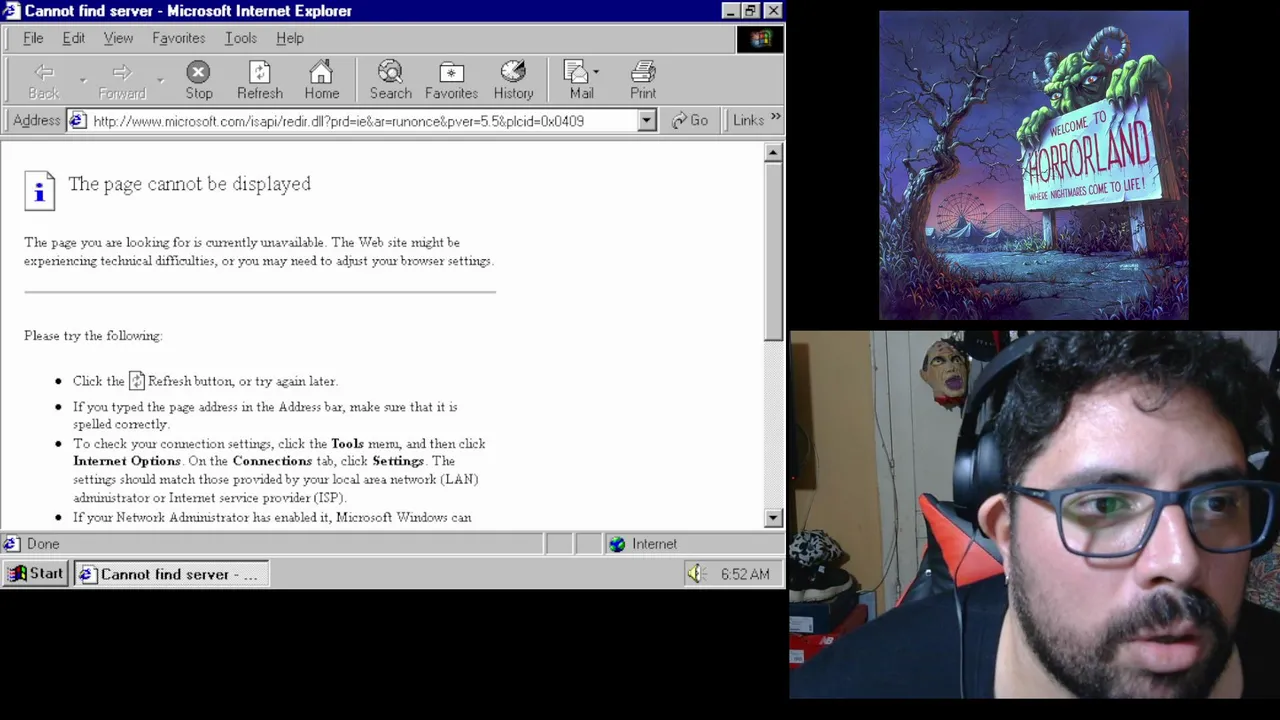Open the Favorites menu
This screenshot has height=720, width=1280.
[x=178, y=38]
